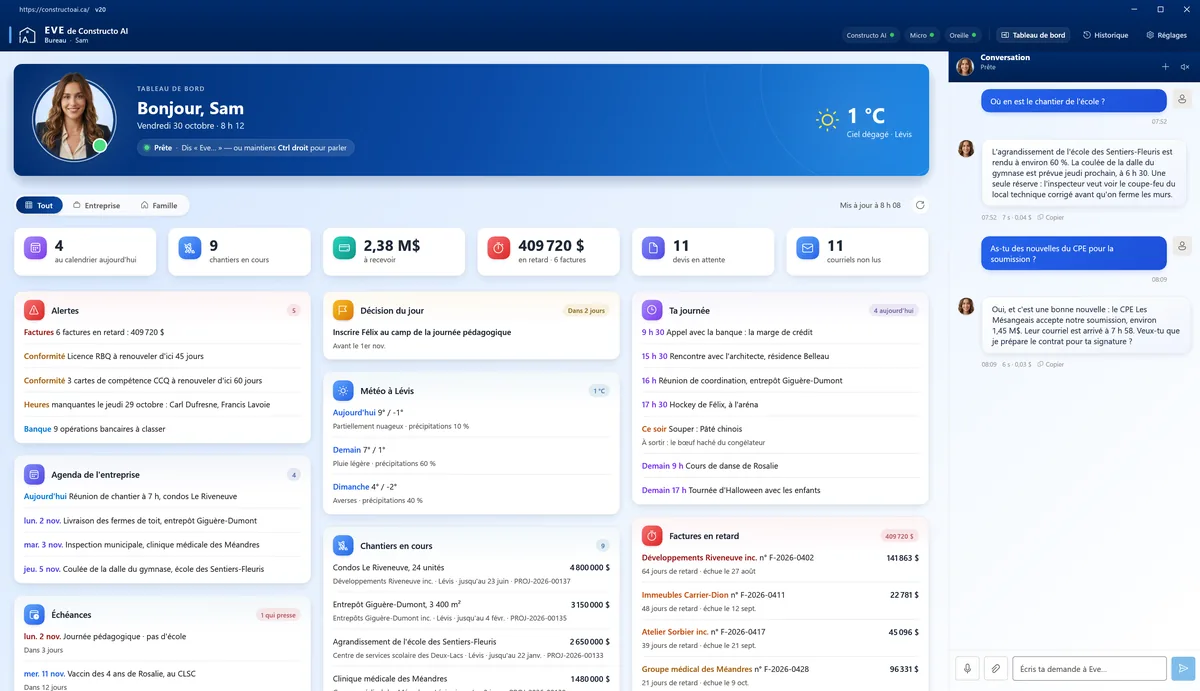Open the Historique view
This screenshot has height=691, width=1200.
1106,35
